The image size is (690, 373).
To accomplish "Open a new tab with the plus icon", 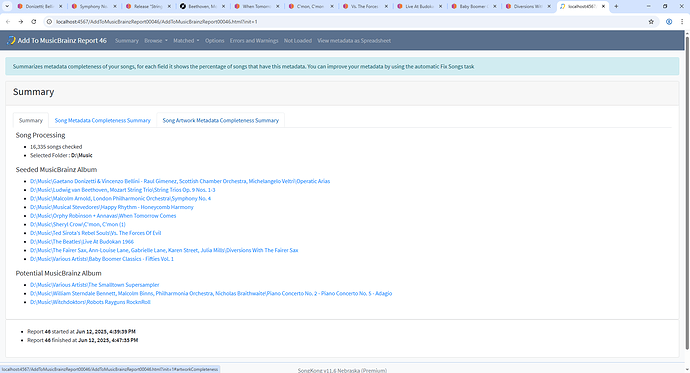I will [616, 6].
